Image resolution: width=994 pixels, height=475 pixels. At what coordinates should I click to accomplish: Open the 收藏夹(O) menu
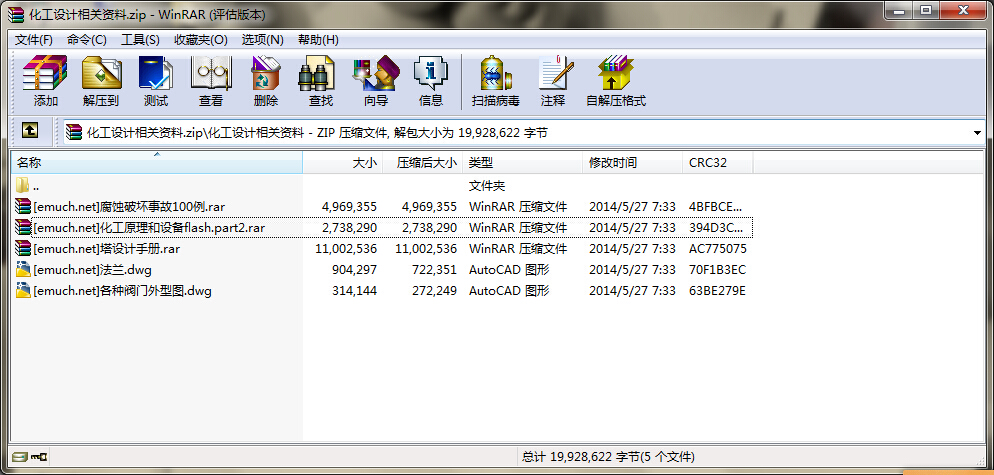[200, 40]
